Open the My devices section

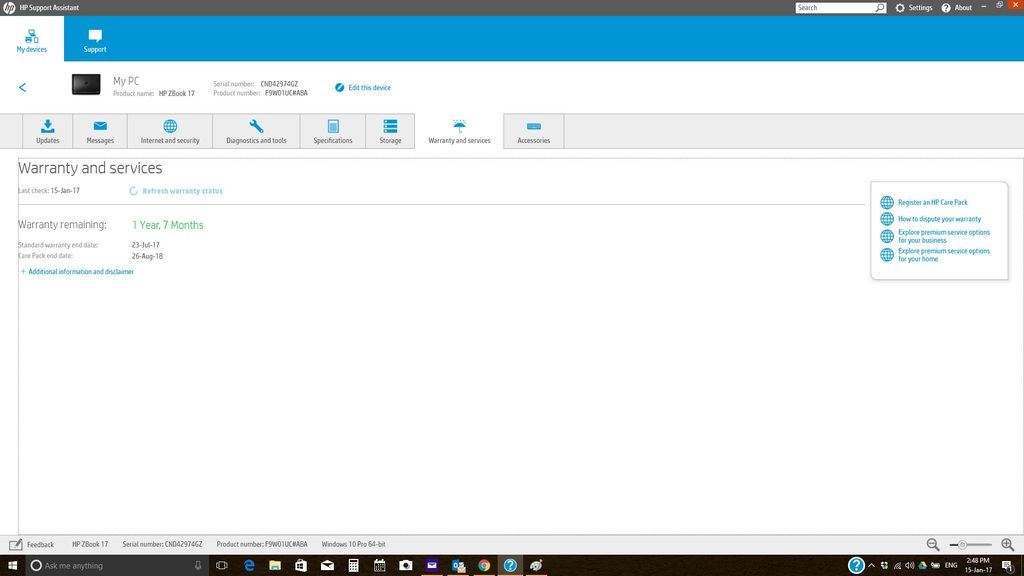31,40
